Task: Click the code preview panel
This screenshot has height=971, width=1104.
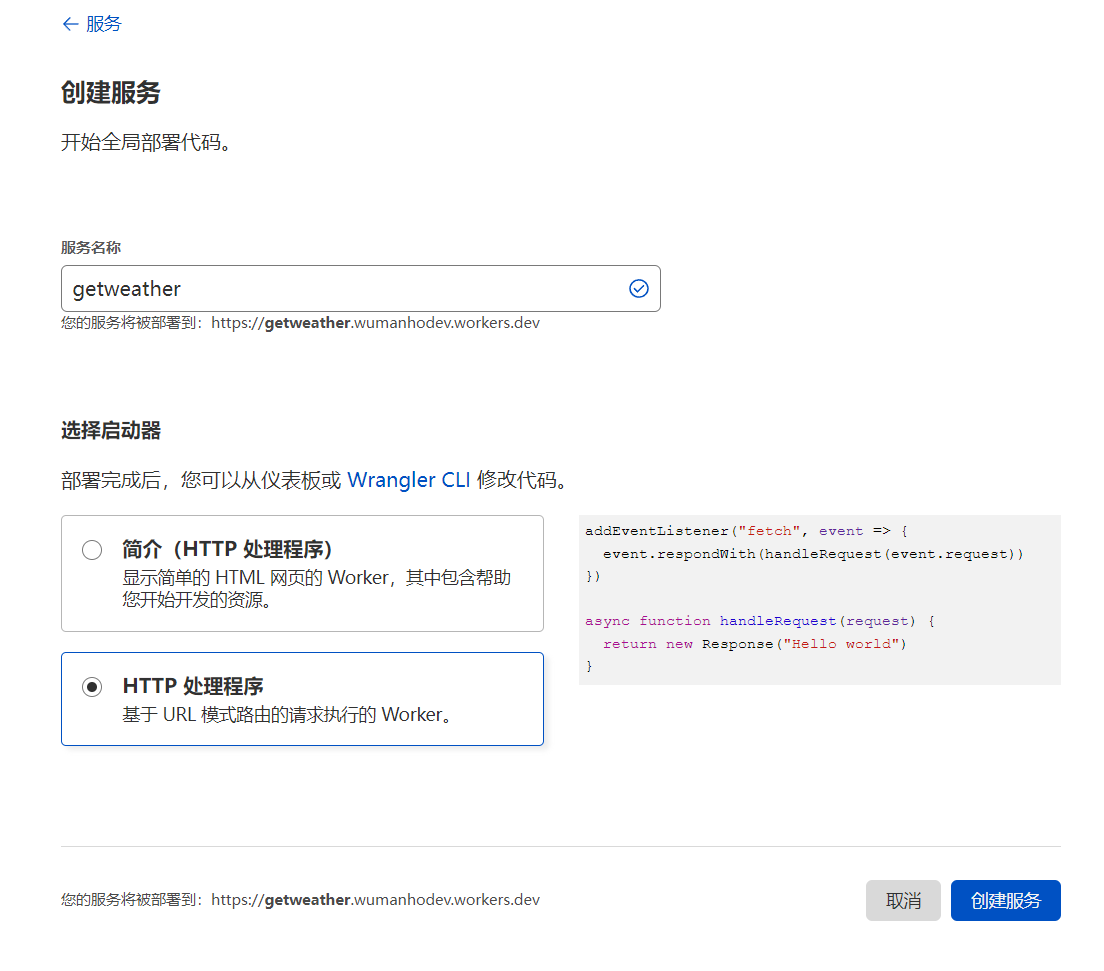Action: 820,598
